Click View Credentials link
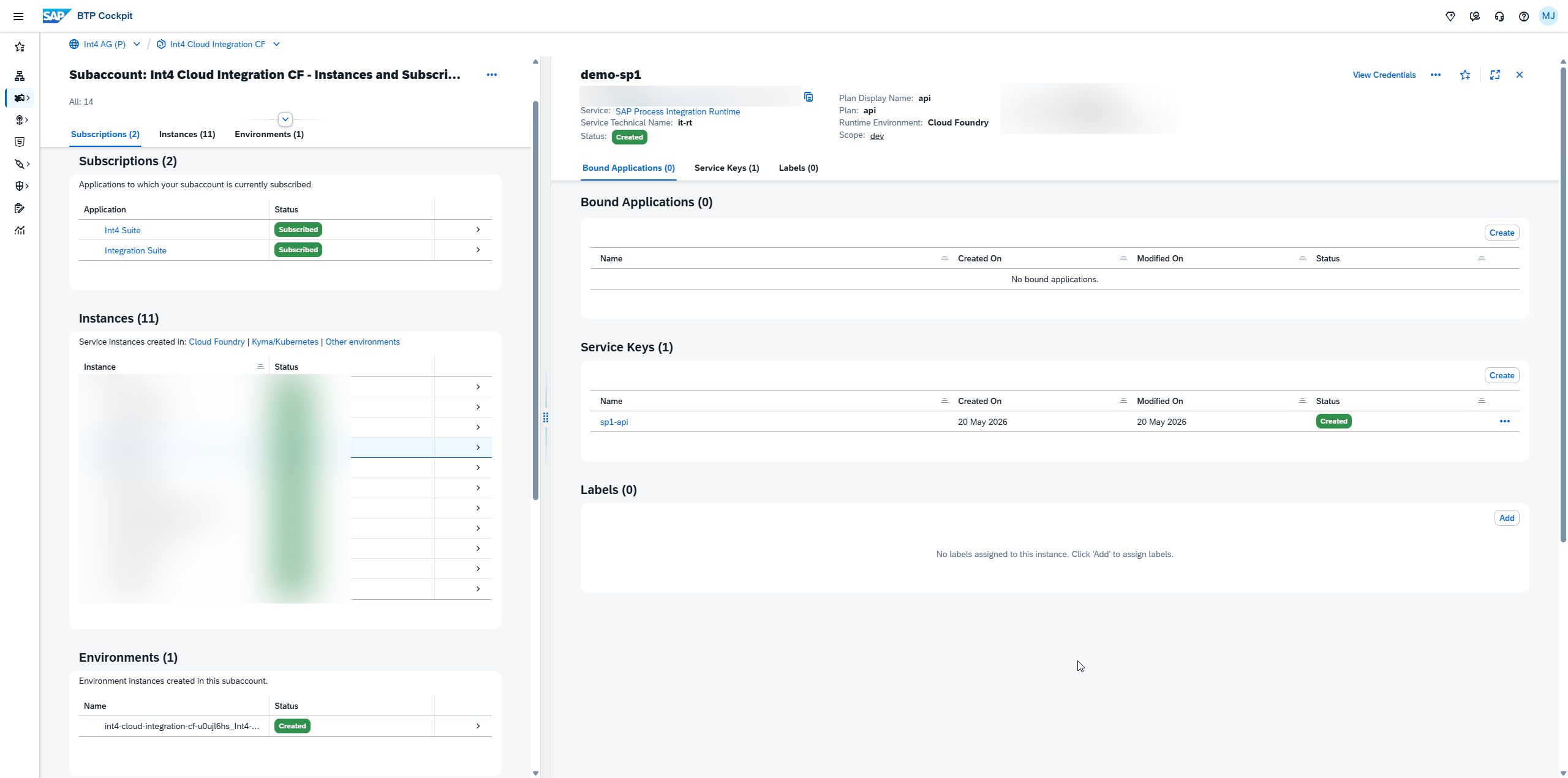Viewport: 1568px width, 778px height. pos(1384,75)
